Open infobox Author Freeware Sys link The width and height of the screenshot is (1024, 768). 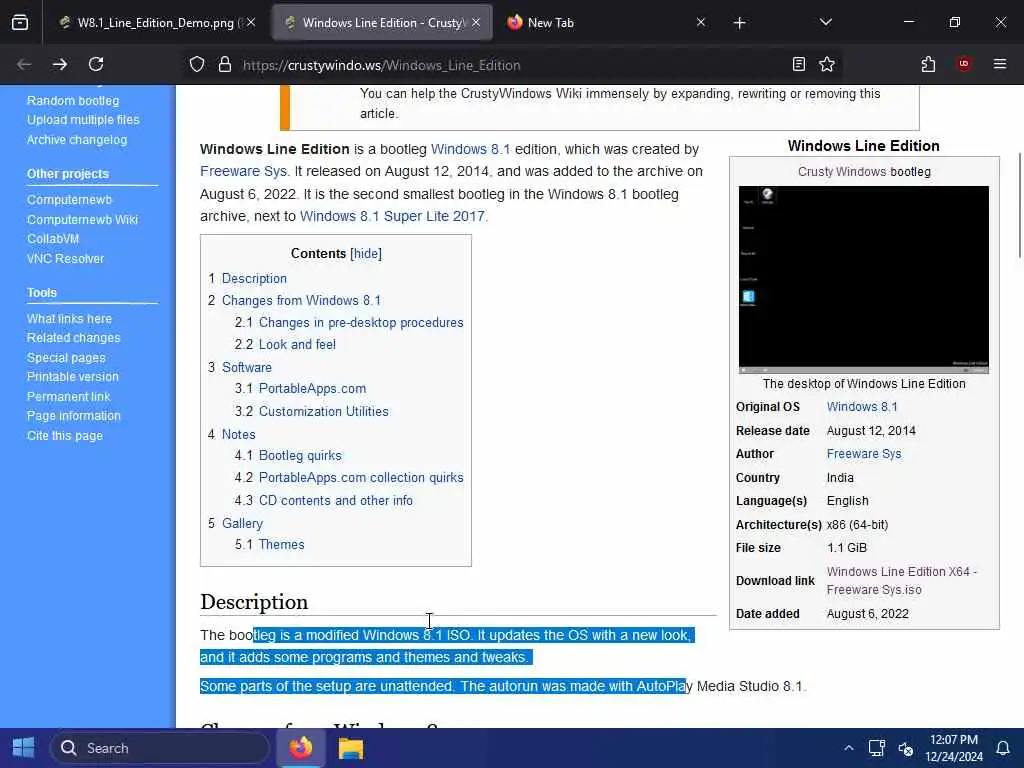point(863,454)
